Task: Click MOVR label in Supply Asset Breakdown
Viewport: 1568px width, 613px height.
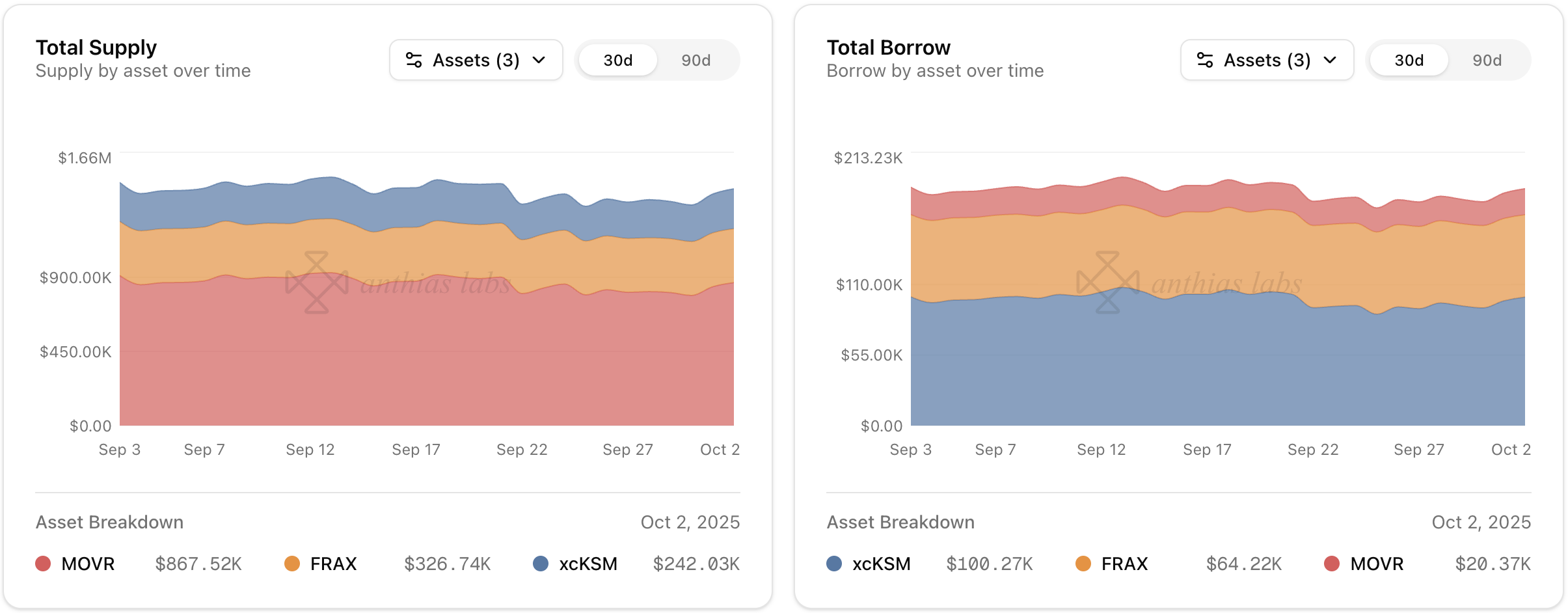Action: 88,564
